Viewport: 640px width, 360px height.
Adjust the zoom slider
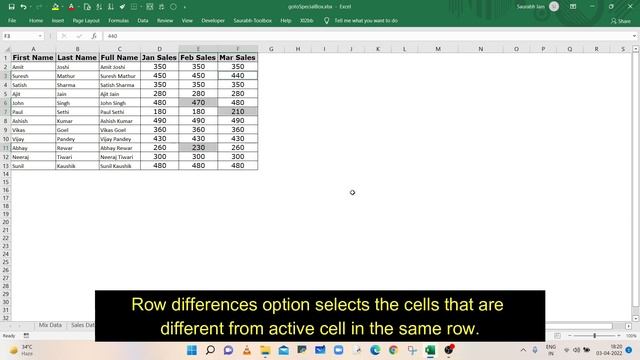click(594, 336)
